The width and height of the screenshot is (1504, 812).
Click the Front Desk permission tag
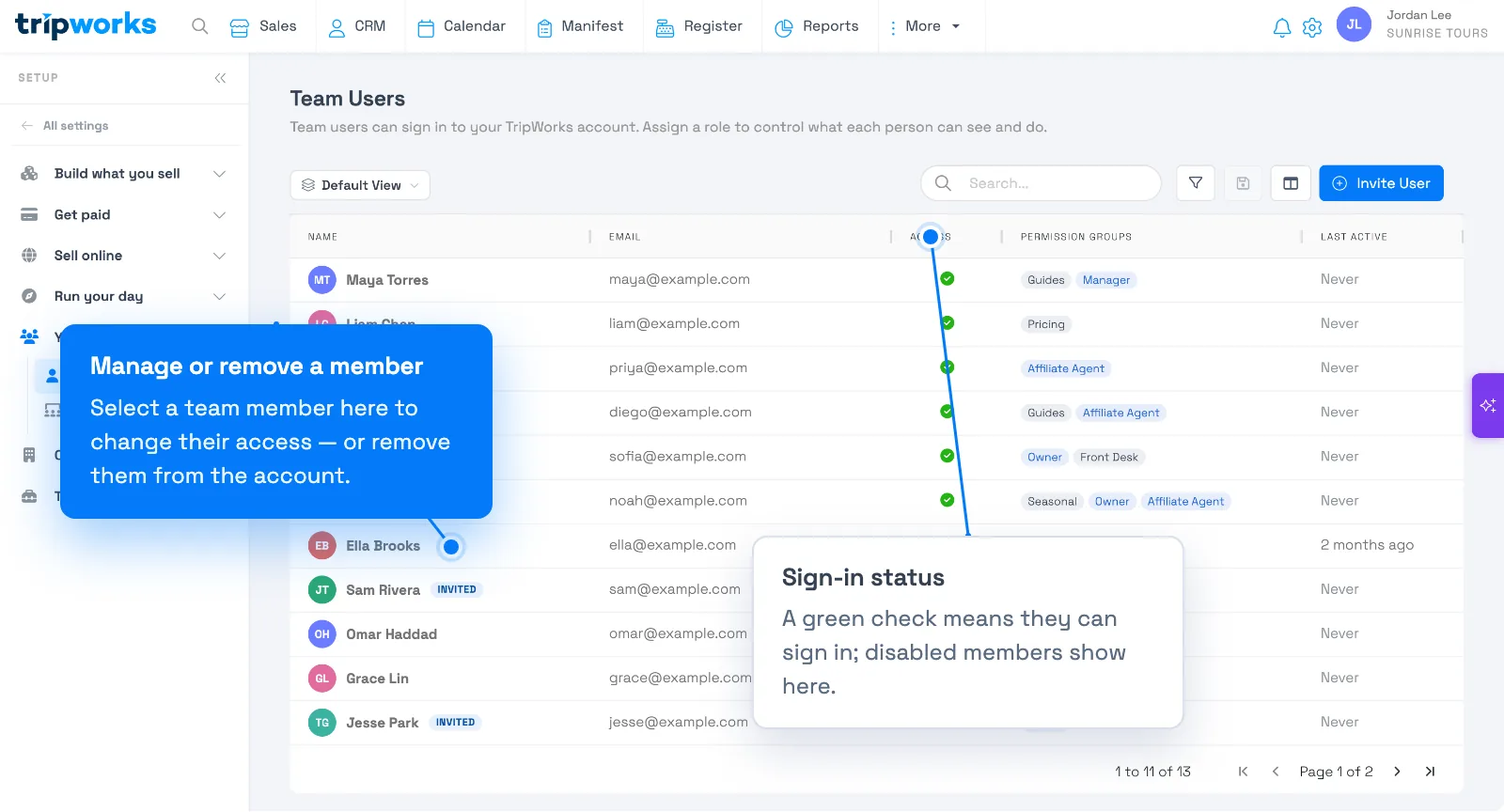1109,458
